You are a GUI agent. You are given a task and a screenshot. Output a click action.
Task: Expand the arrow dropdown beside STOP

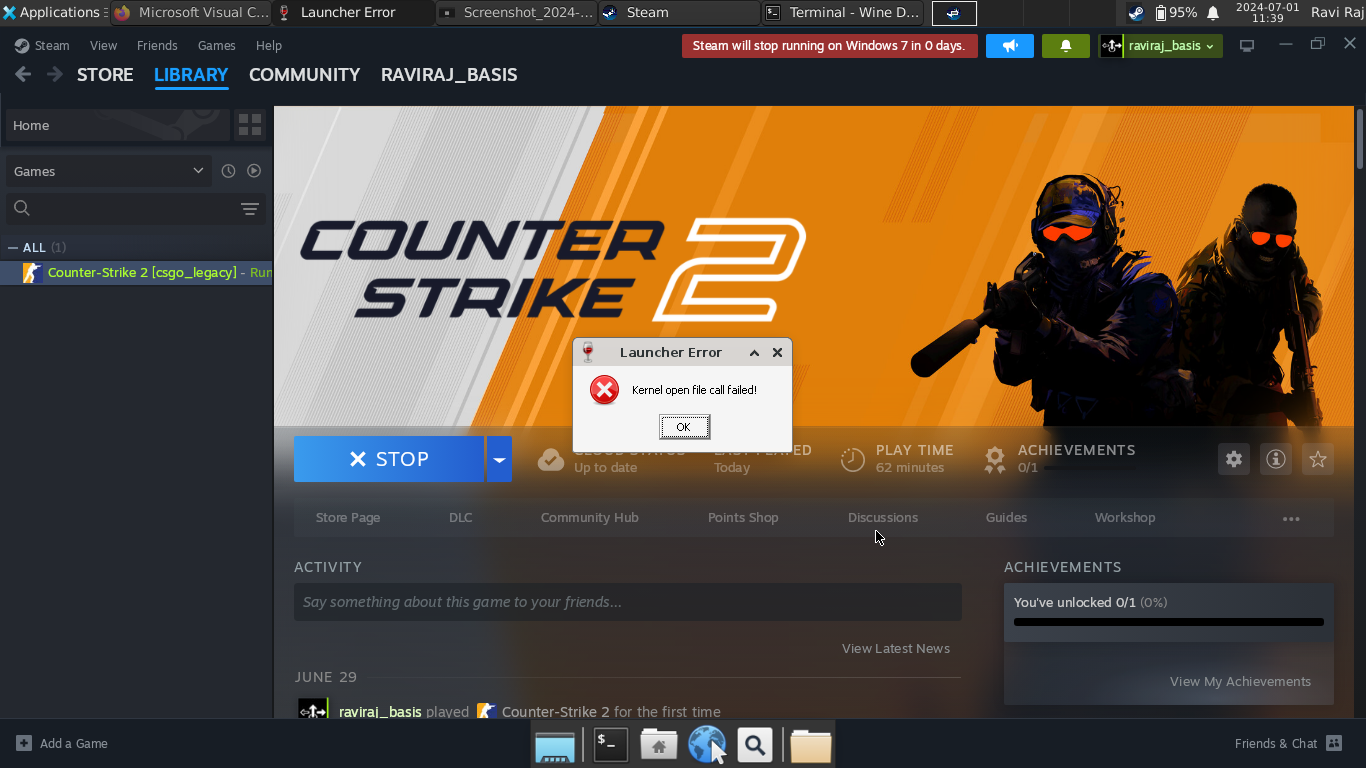[x=499, y=459]
